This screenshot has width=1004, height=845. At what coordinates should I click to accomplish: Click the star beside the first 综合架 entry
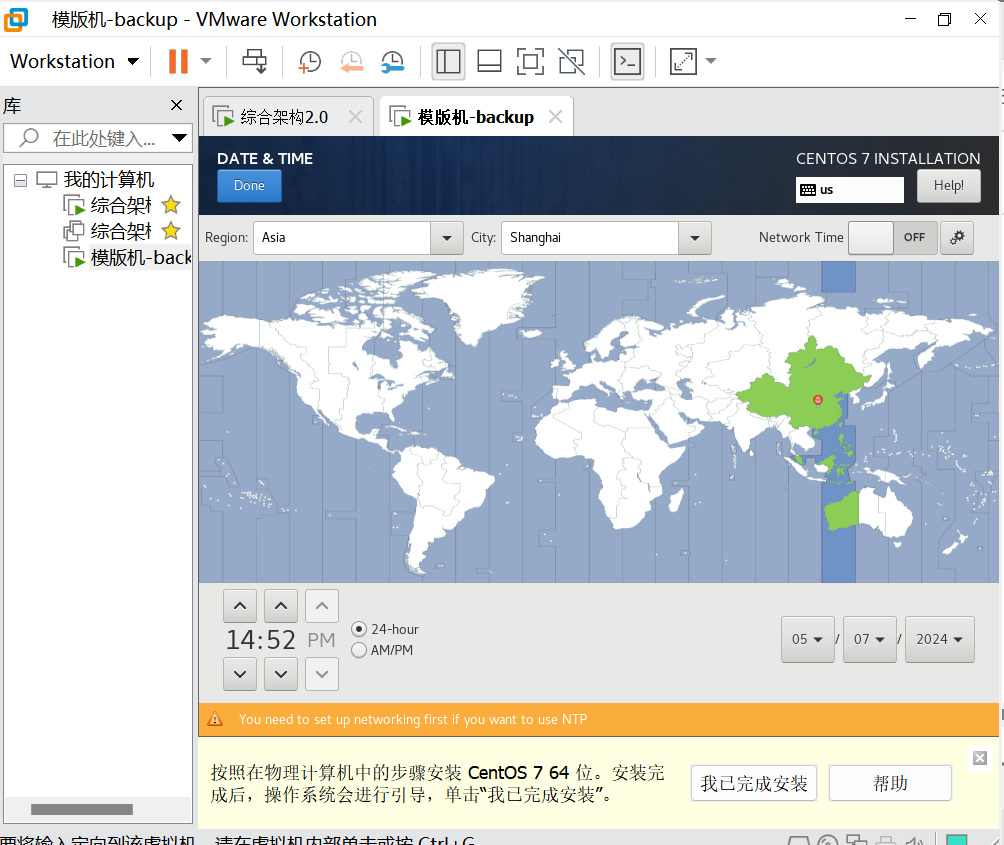tap(171, 205)
